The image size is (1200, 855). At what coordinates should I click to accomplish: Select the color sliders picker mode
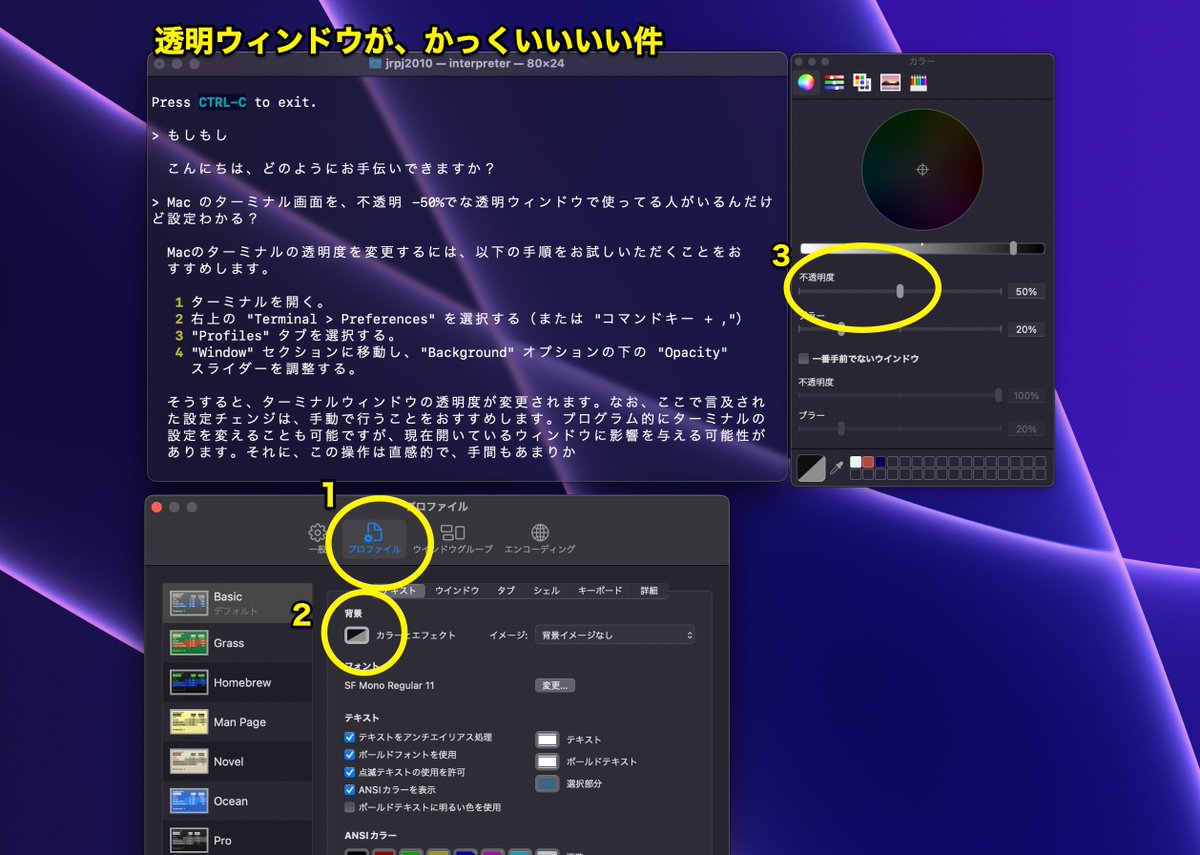pyautogui.click(x=834, y=83)
